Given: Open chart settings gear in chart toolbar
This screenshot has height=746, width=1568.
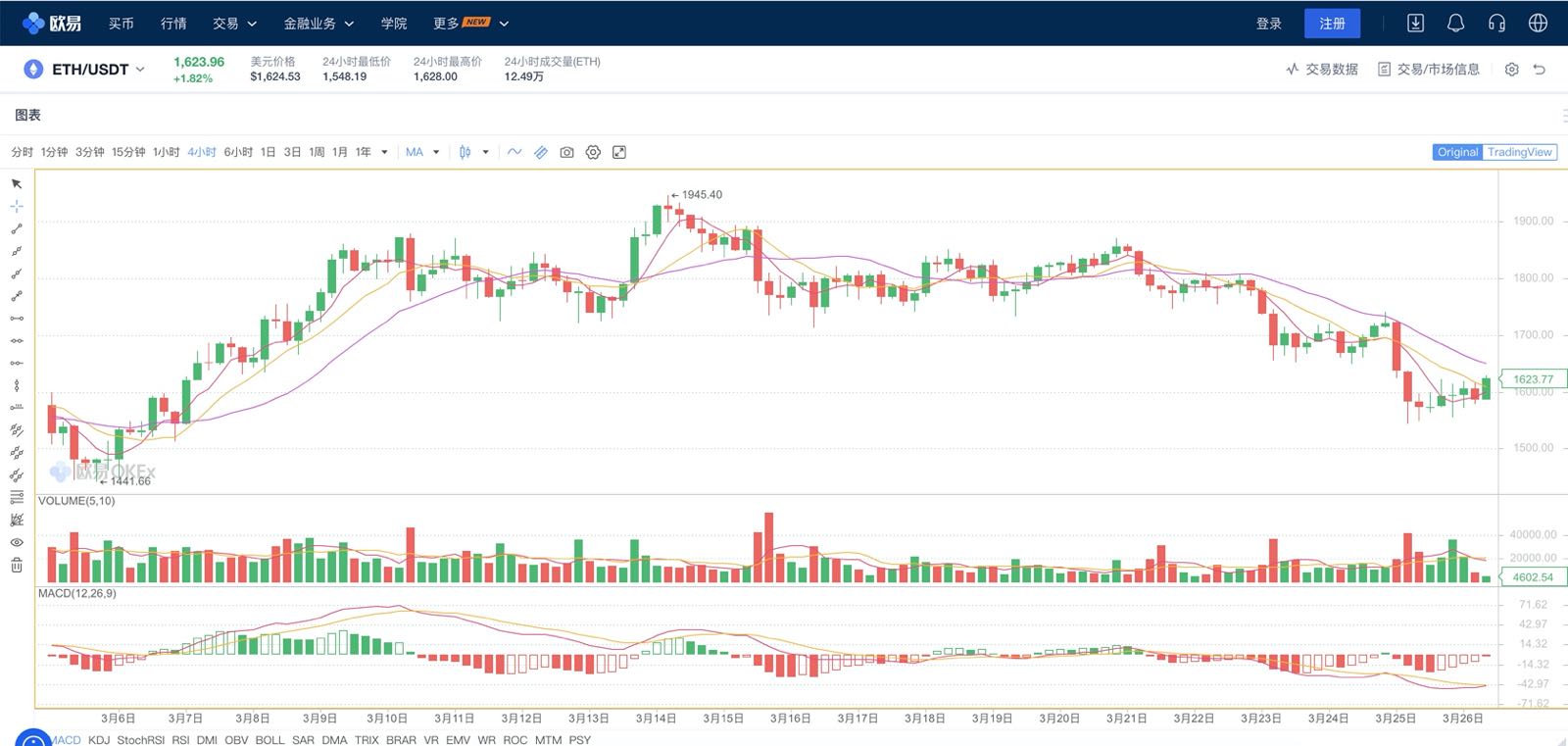Looking at the screenshot, I should click(x=593, y=152).
